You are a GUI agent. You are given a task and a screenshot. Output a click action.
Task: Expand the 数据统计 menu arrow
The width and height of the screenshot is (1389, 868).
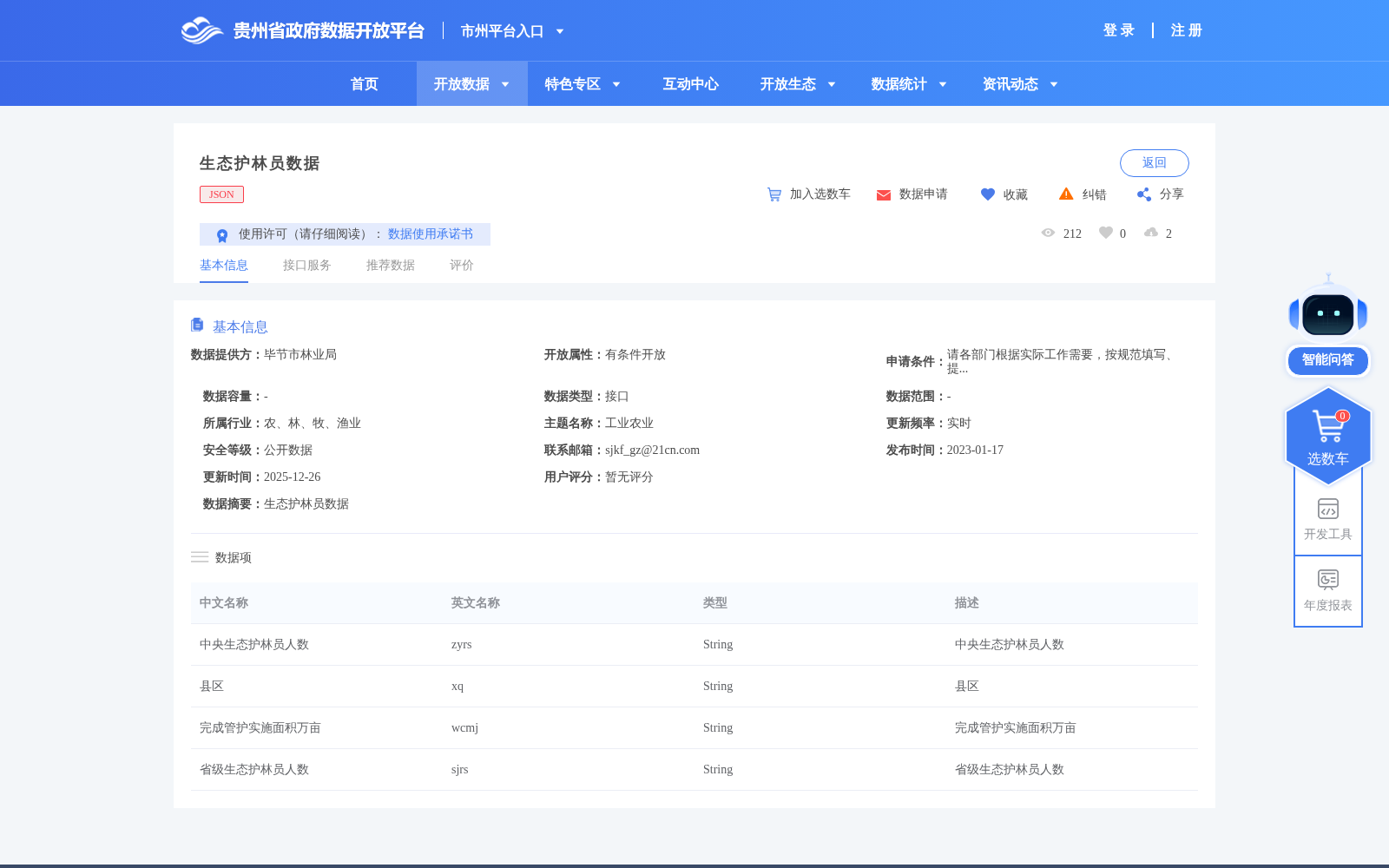(x=943, y=85)
